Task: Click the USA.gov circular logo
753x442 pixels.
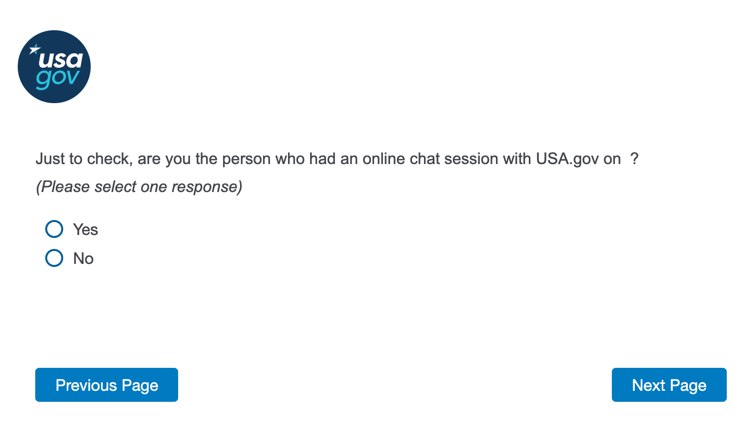Action: [x=54, y=66]
